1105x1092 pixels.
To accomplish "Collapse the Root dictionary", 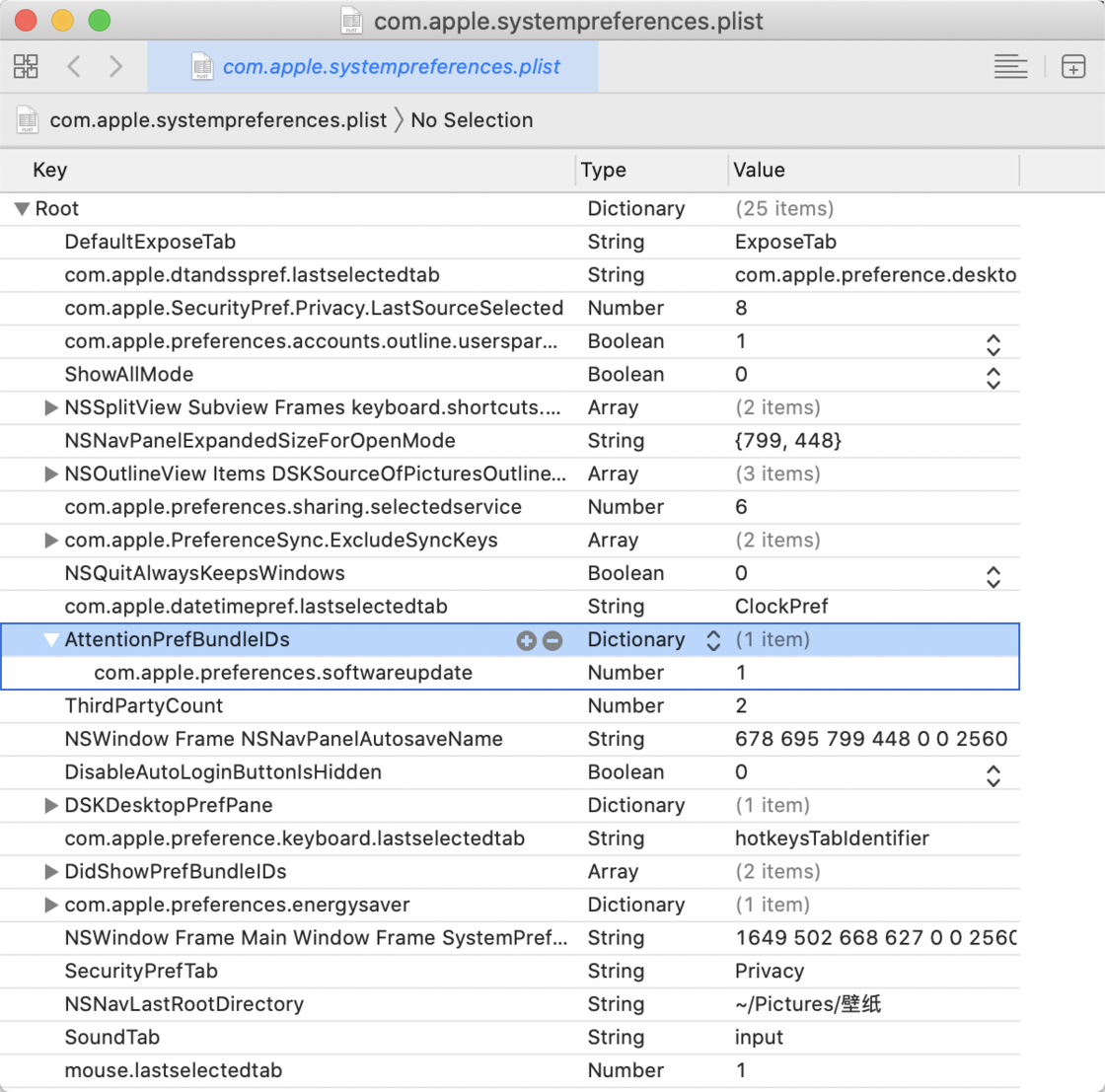I will (21, 209).
